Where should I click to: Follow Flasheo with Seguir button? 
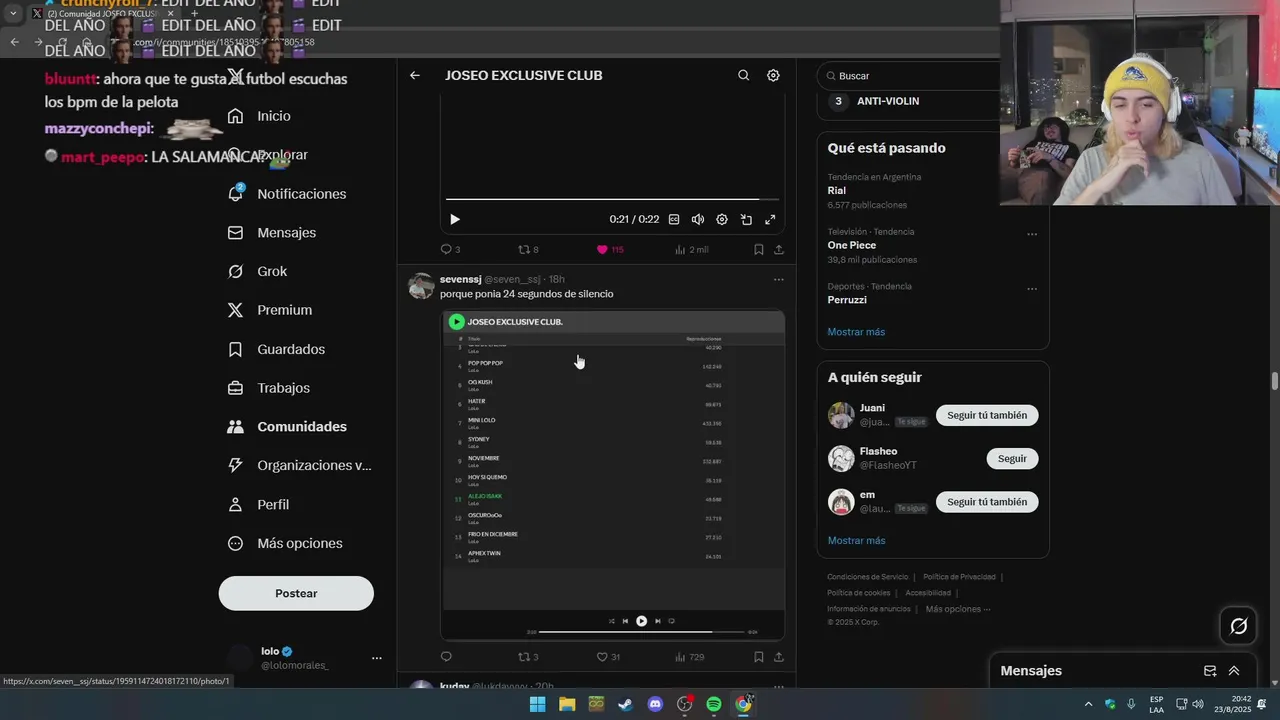click(x=1012, y=458)
